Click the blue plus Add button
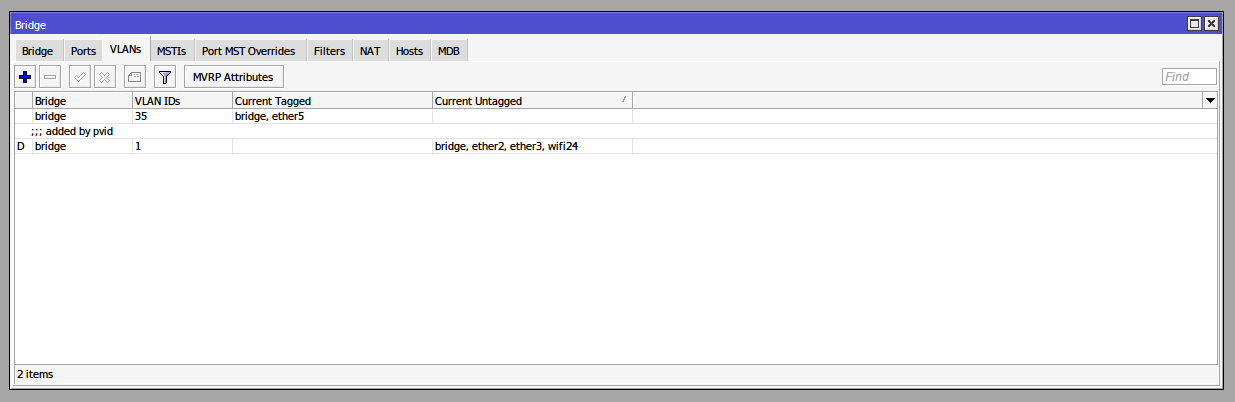1235x402 pixels. point(25,76)
